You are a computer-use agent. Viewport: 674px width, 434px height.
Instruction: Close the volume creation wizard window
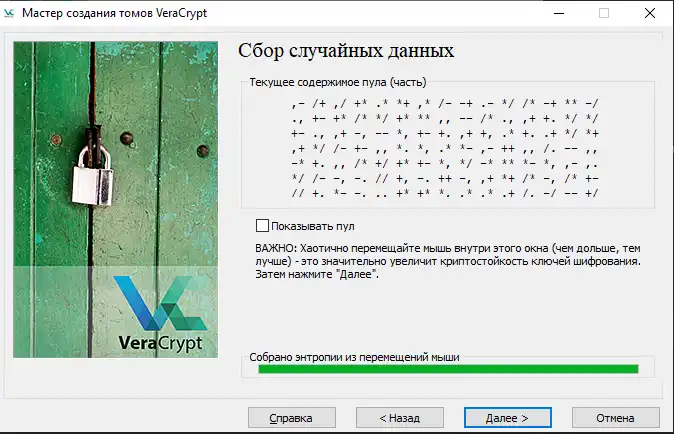point(649,13)
